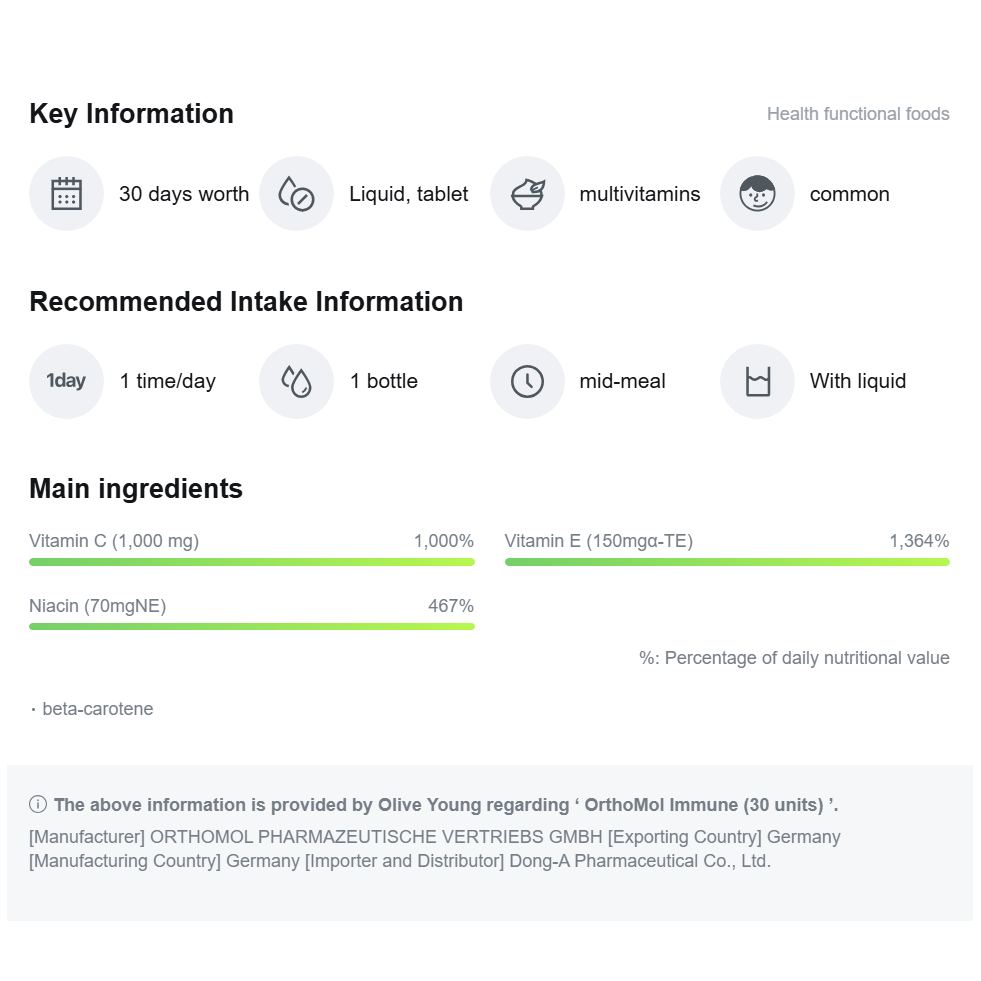Screen dimensions: 981x981
Task: Click the droplets icon beside 1 bottle
Action: tap(296, 381)
